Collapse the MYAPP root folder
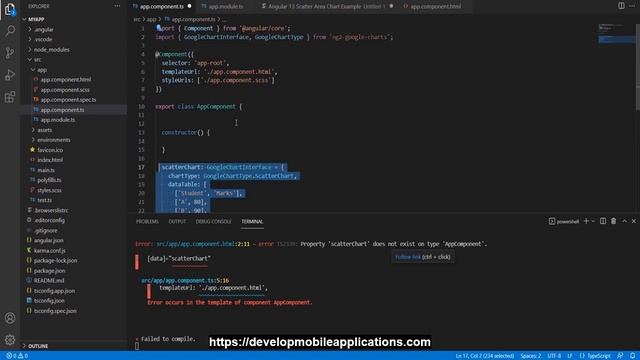 point(36,19)
